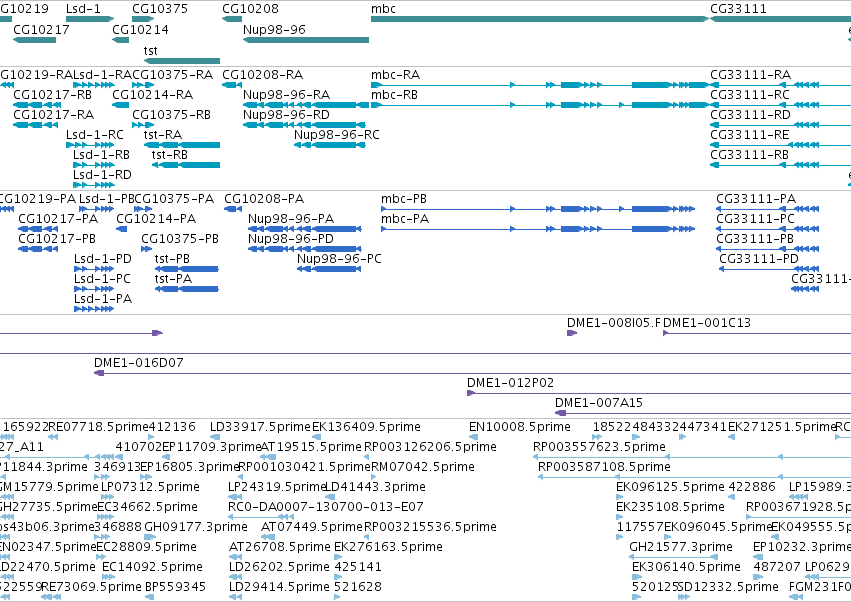Select transcript mbc-RB label
The height and width of the screenshot is (602, 851).
click(395, 94)
